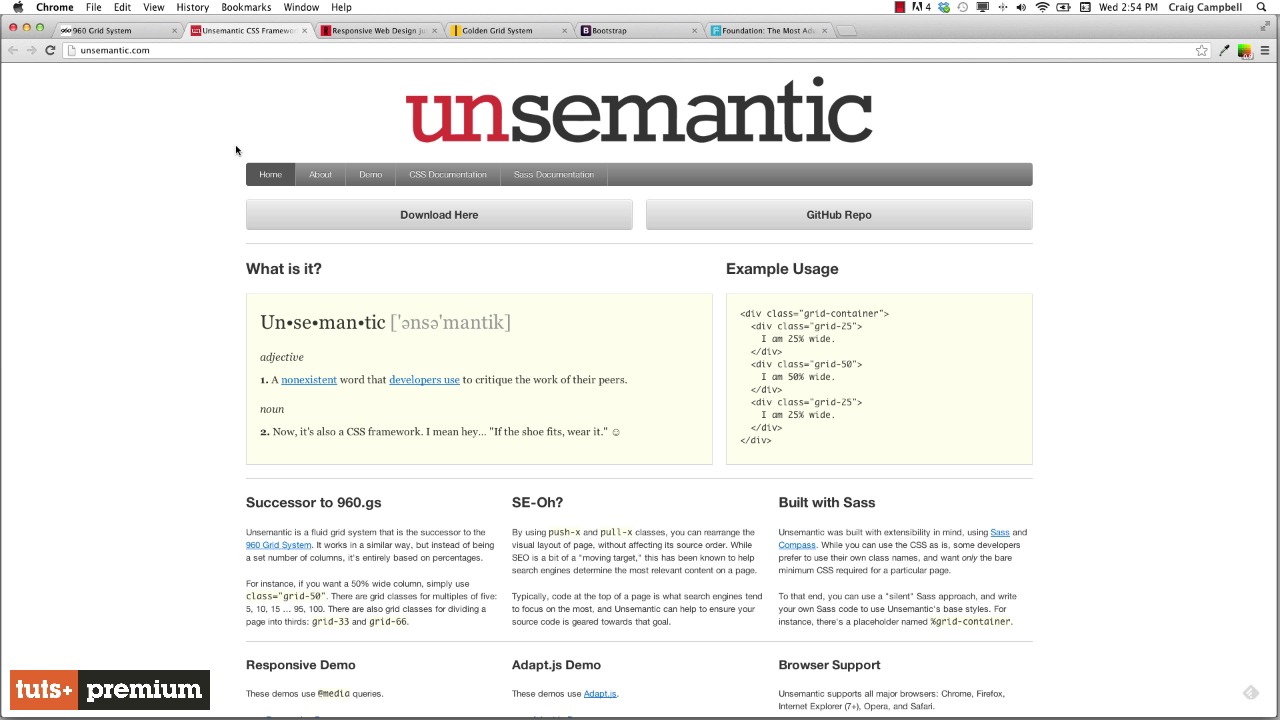Image resolution: width=1280 pixels, height=720 pixels.
Task: Open the Edit menu
Action: [x=122, y=7]
